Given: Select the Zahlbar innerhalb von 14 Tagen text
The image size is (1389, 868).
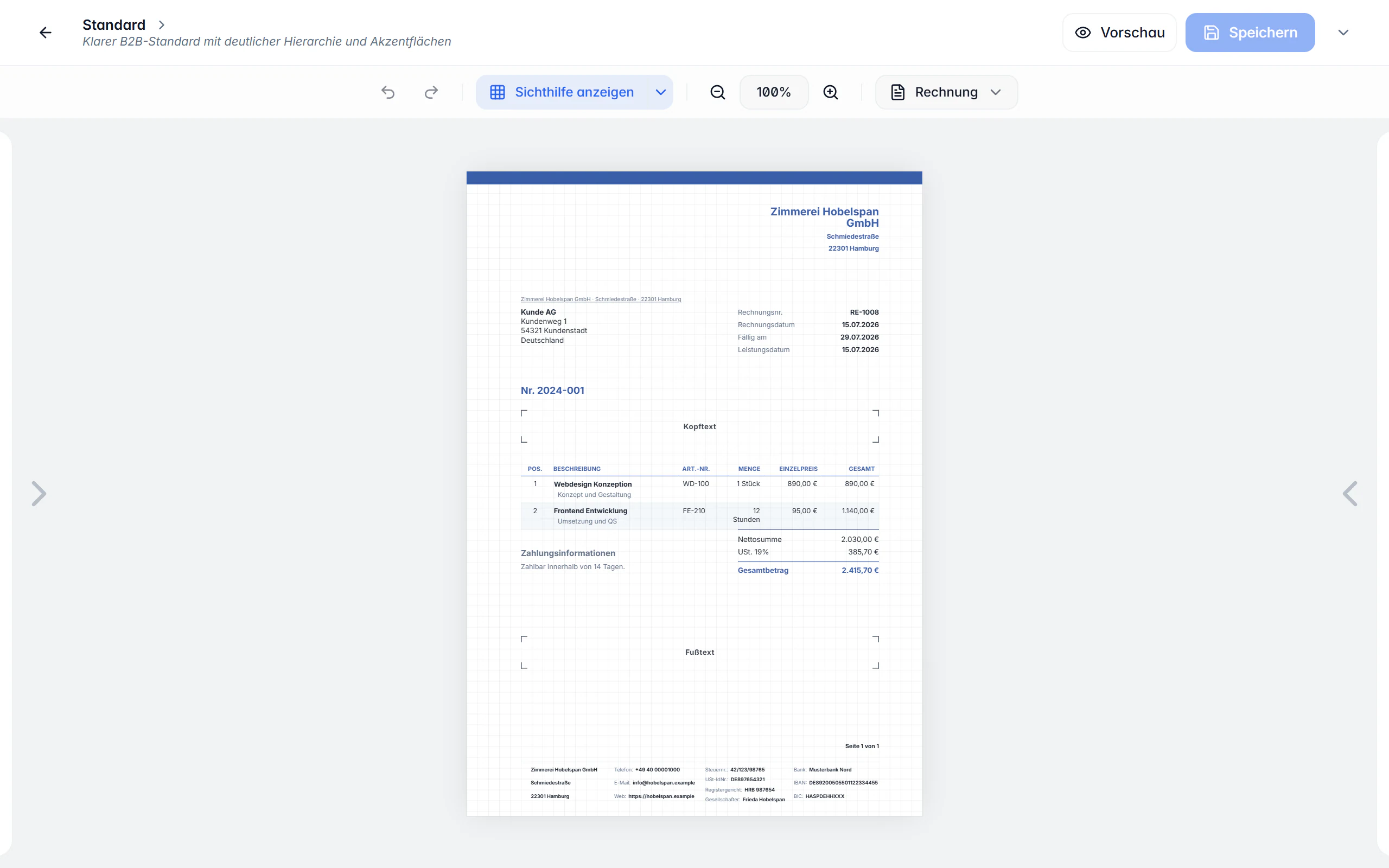Looking at the screenshot, I should click(x=572, y=566).
